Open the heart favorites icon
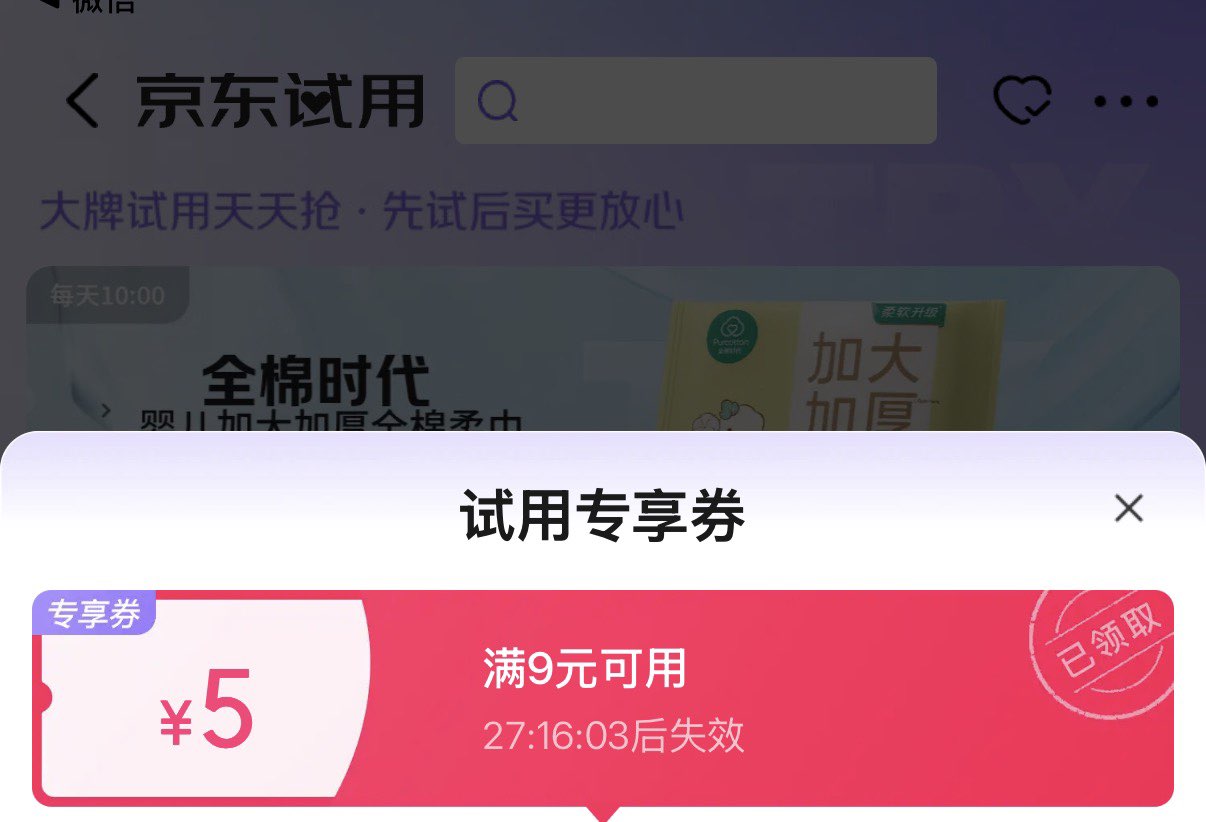The image size is (1206, 822). 1022,101
